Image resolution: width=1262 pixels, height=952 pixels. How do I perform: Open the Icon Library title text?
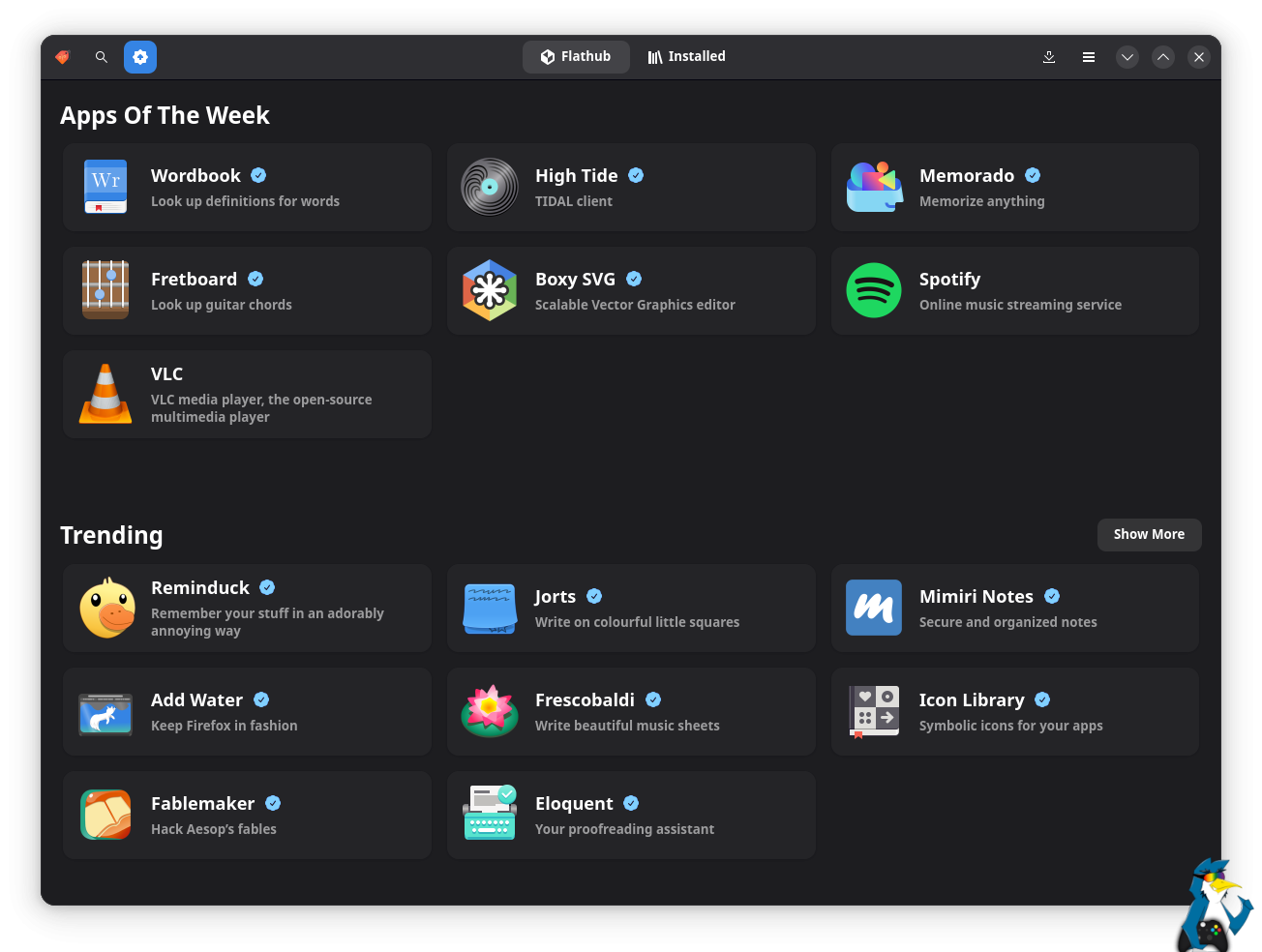click(972, 699)
